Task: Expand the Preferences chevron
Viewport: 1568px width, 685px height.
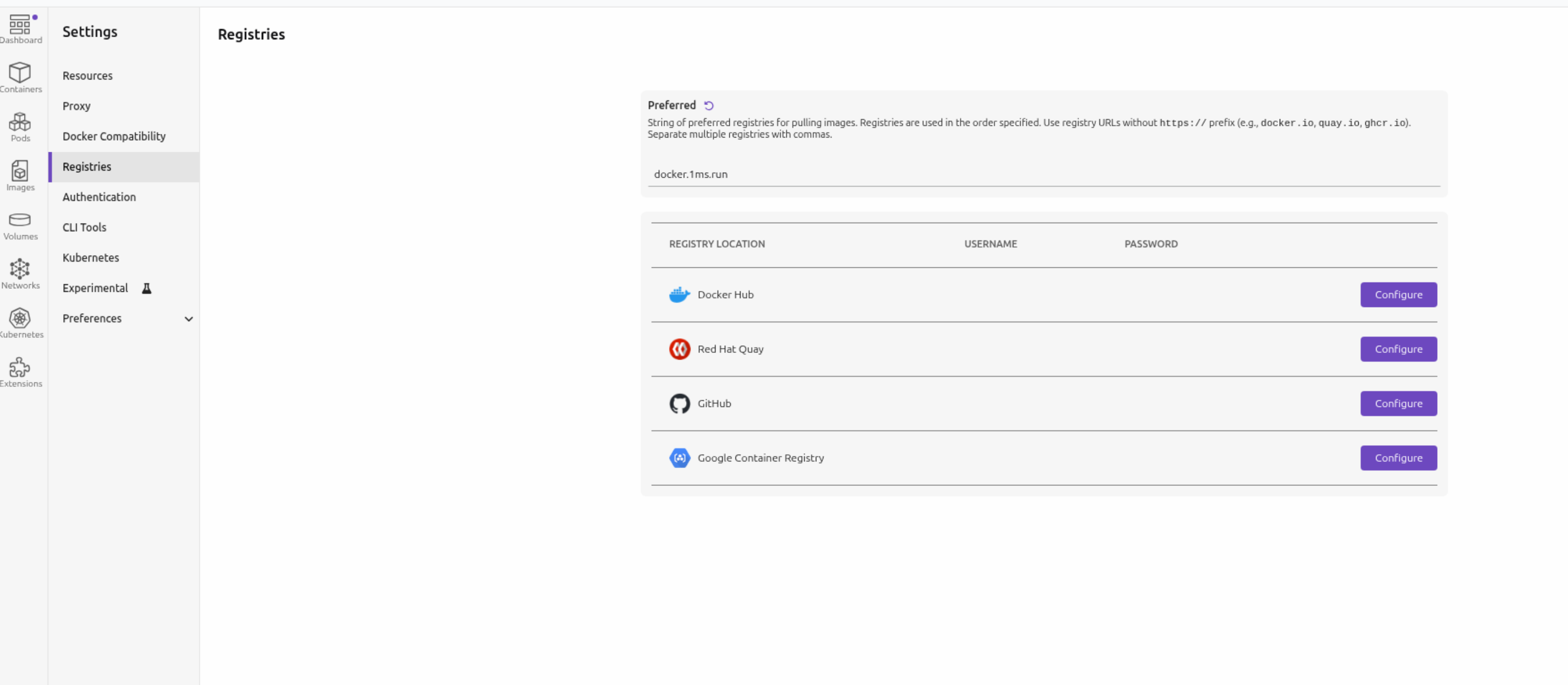Action: (189, 318)
